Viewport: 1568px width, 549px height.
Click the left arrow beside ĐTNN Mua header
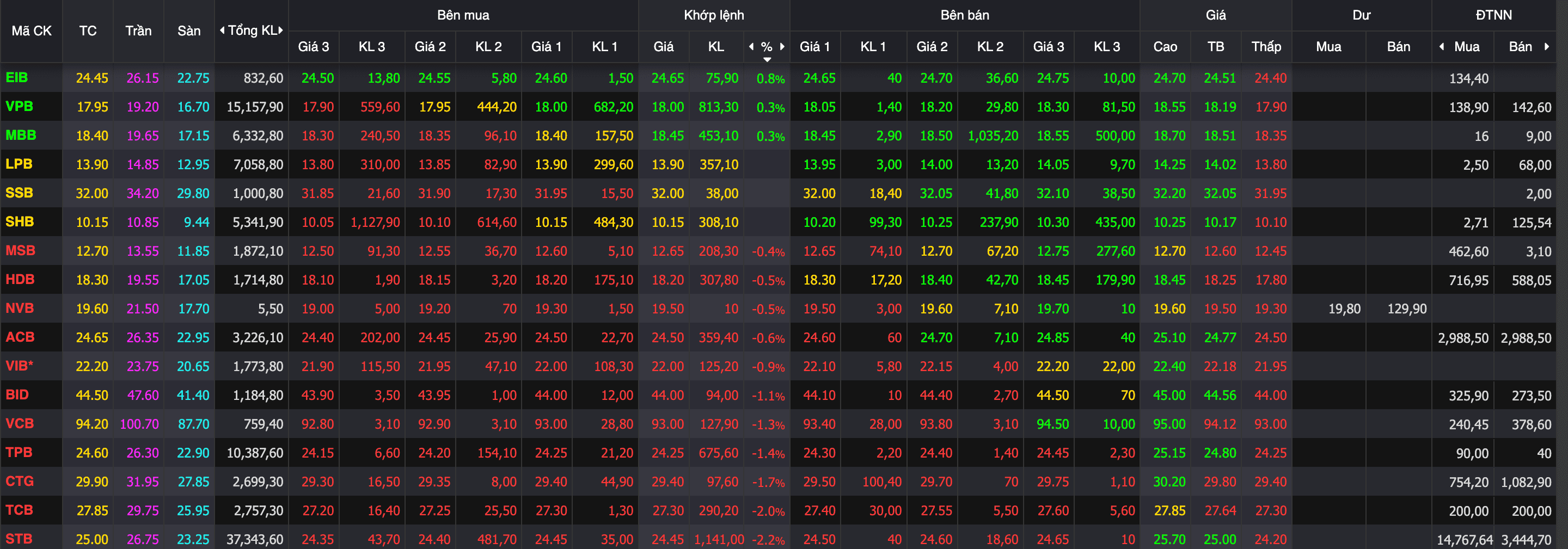click(x=1441, y=46)
